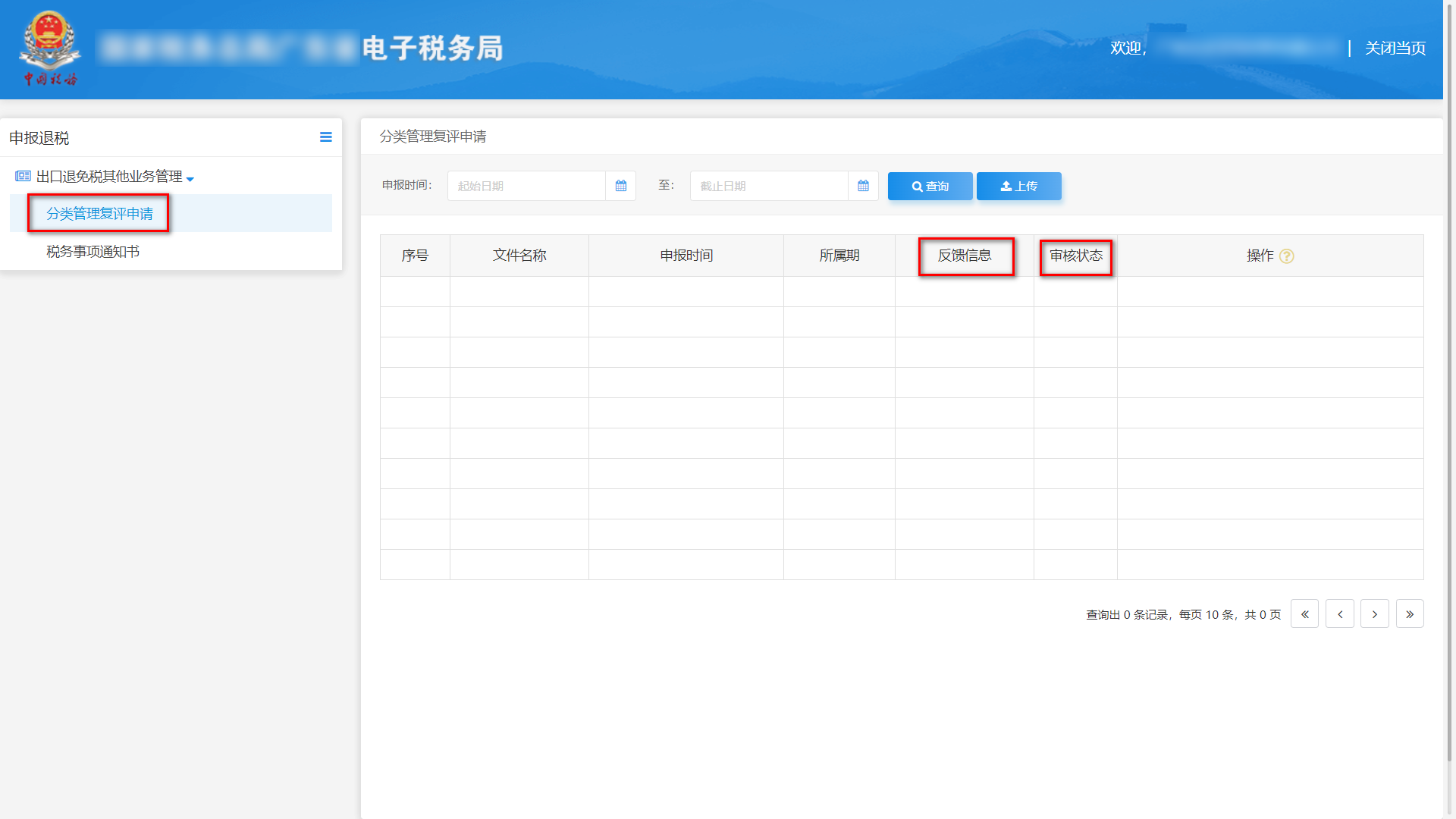Click the 查询 search button
Viewport: 1456px width, 819px height.
point(930,186)
